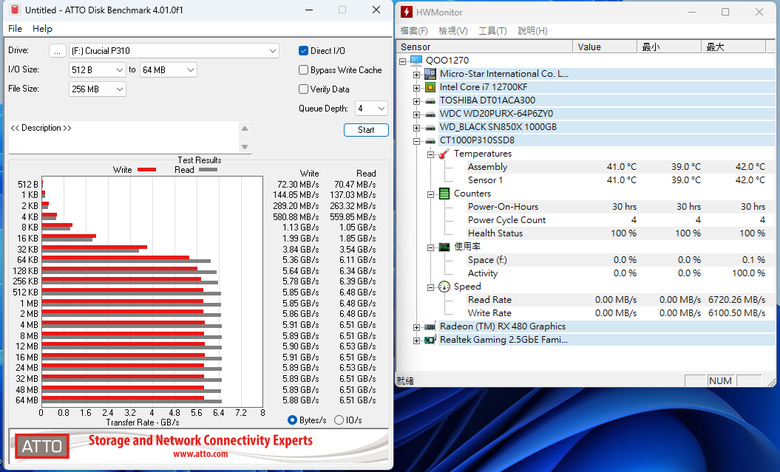The width and height of the screenshot is (780, 472).
Task: Click the Value column header
Action: 605,47
